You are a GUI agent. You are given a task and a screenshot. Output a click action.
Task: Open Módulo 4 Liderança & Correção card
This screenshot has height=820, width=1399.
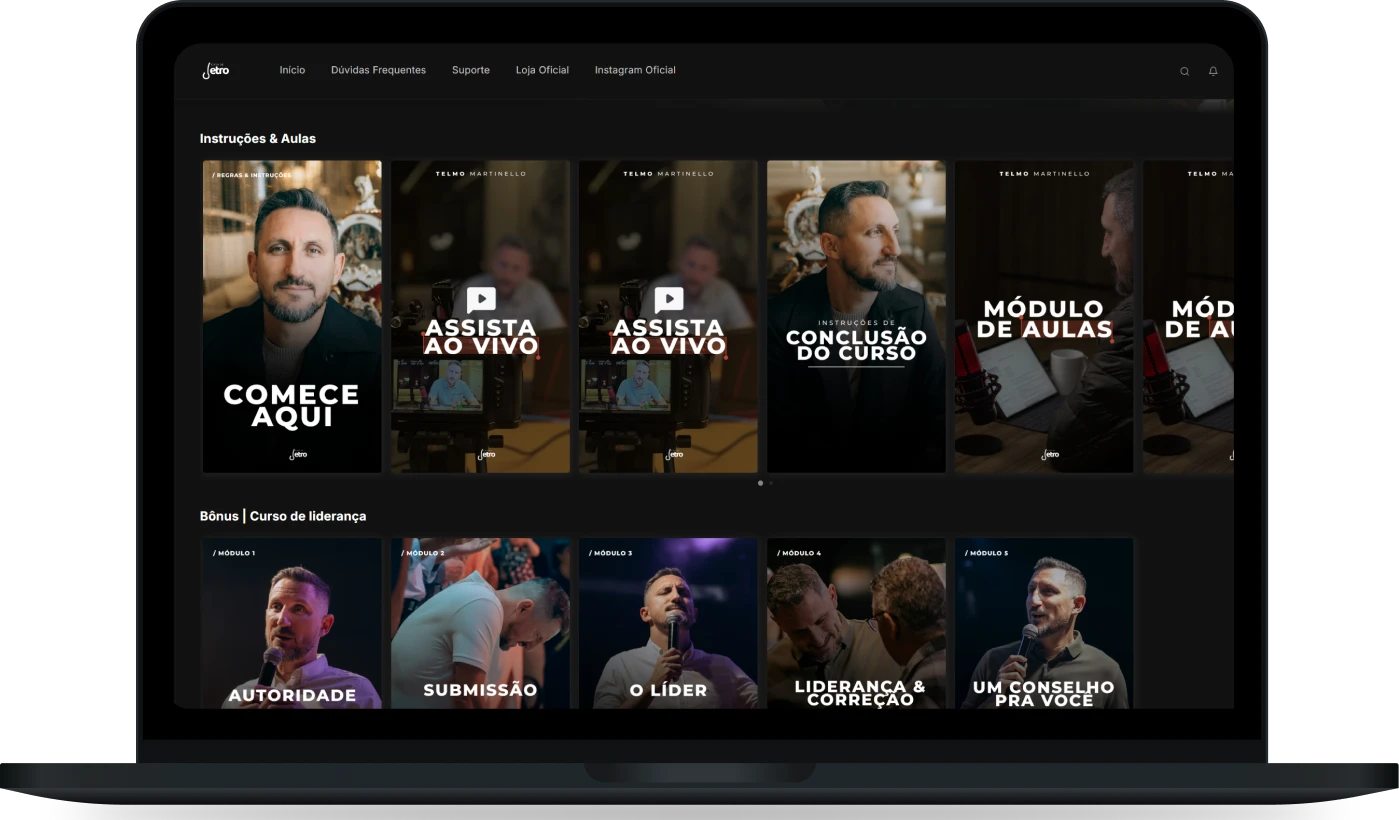point(856,623)
